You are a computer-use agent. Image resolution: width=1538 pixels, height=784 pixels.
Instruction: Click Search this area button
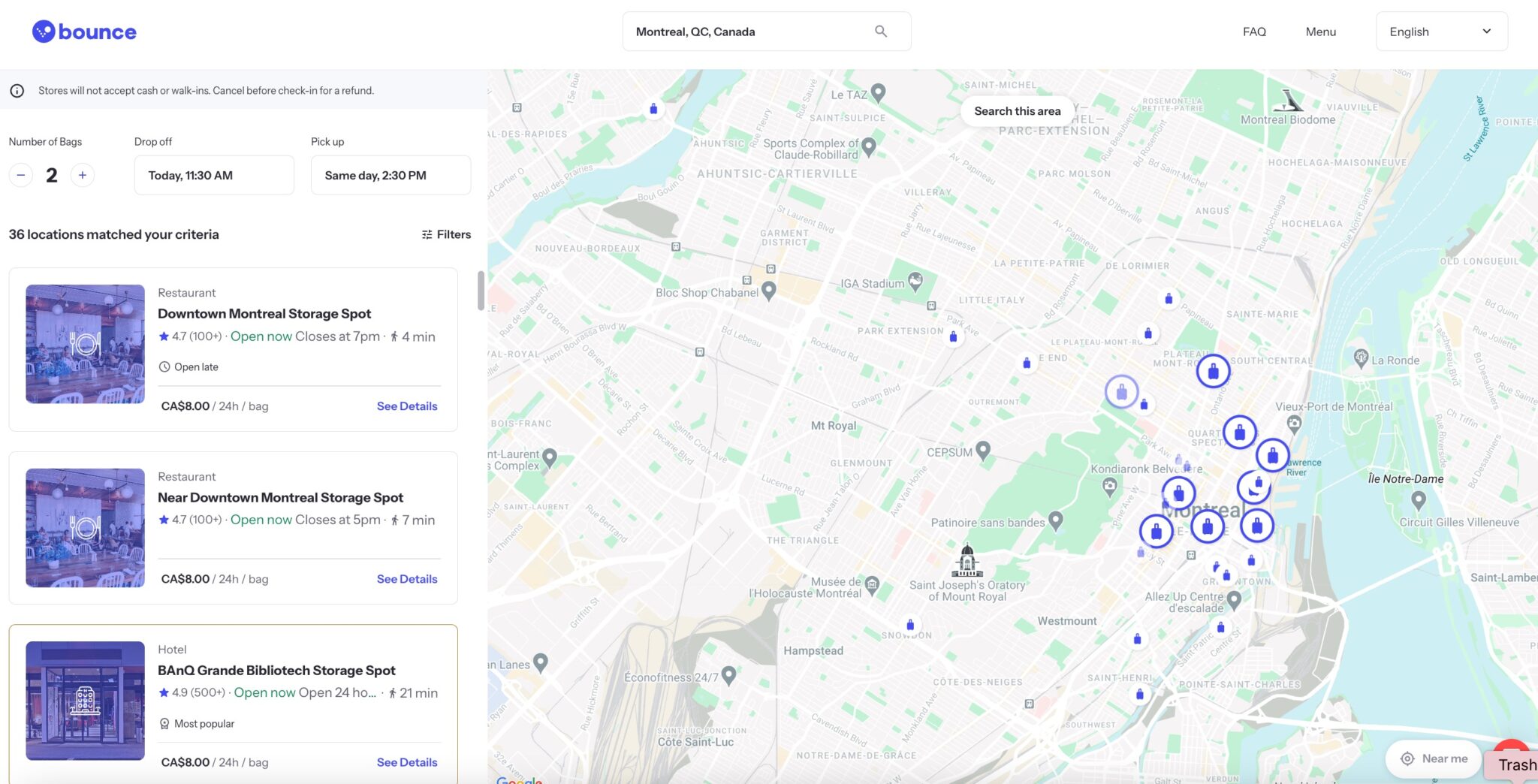1017,111
